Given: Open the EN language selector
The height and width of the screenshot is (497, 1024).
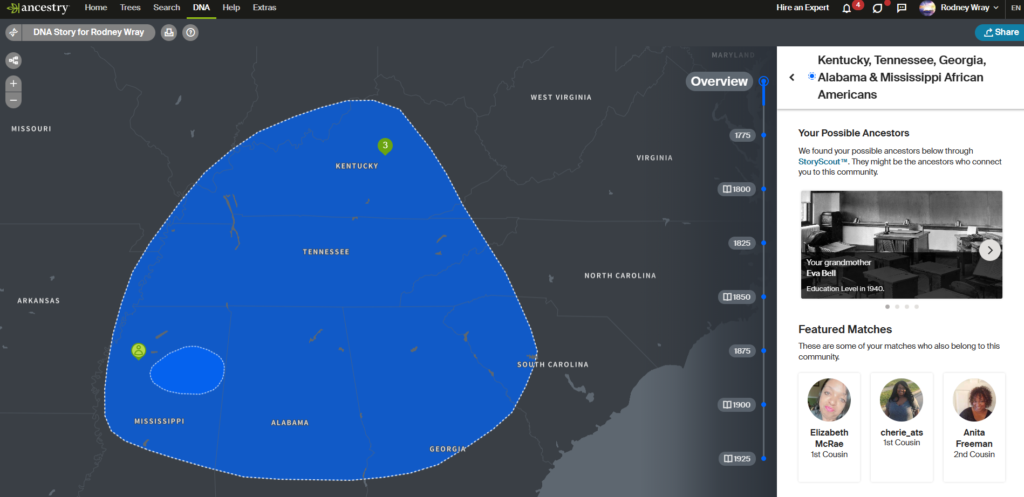Looking at the screenshot, I should click(1012, 8).
